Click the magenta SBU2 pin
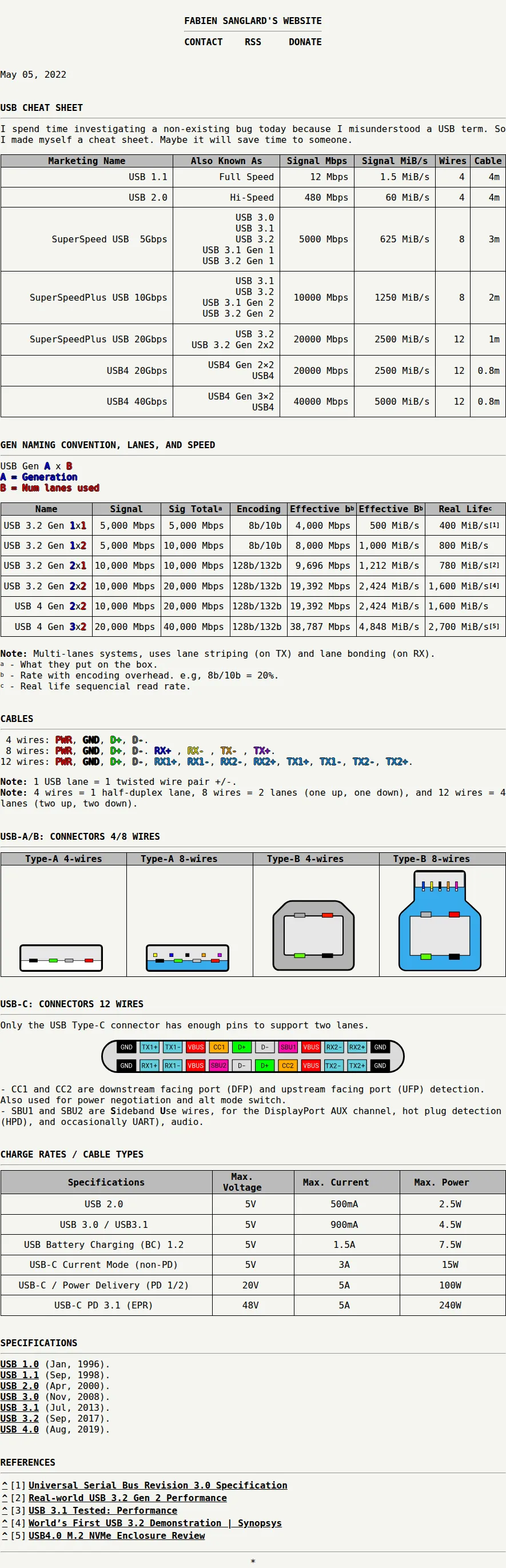The width and height of the screenshot is (506, 1568). pos(218,1065)
